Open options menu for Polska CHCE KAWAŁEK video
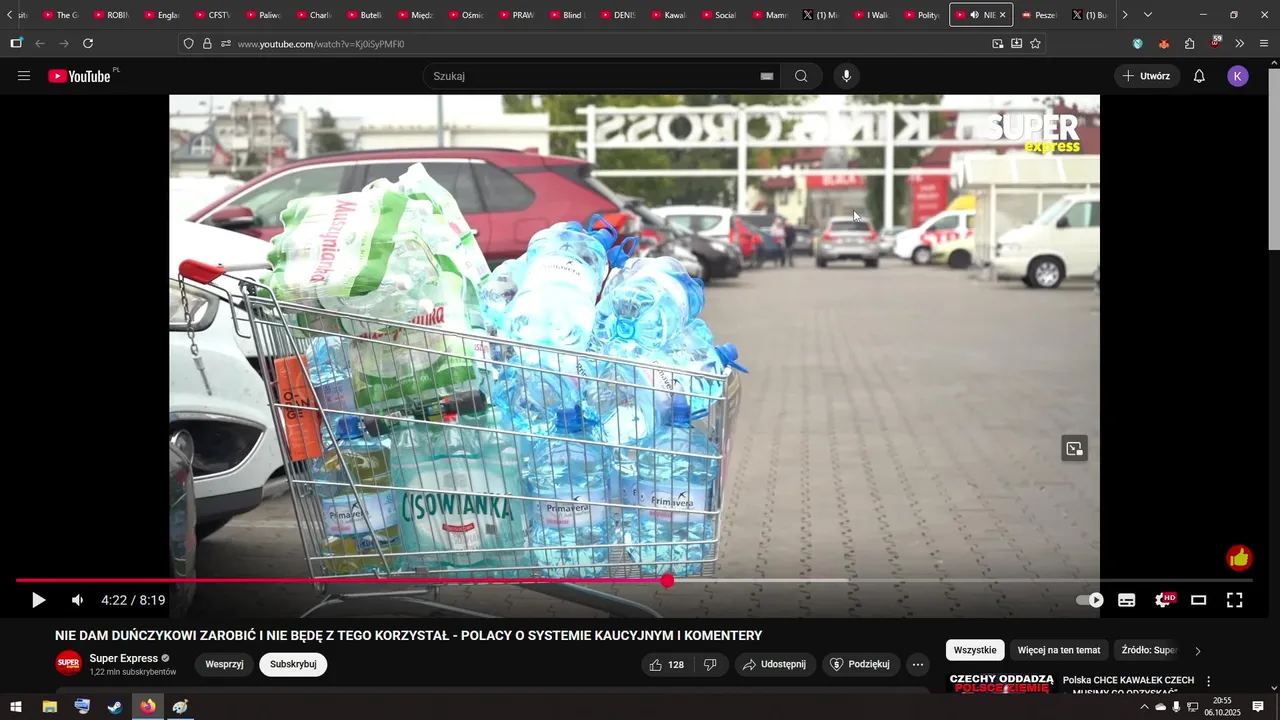1280x720 pixels. (x=1208, y=681)
